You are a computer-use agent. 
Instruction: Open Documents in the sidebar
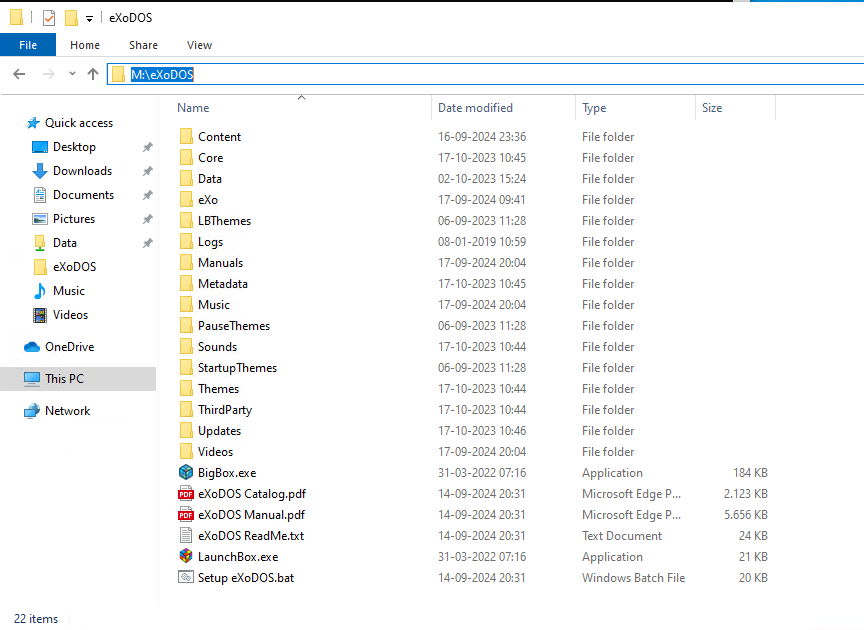[x=83, y=195]
